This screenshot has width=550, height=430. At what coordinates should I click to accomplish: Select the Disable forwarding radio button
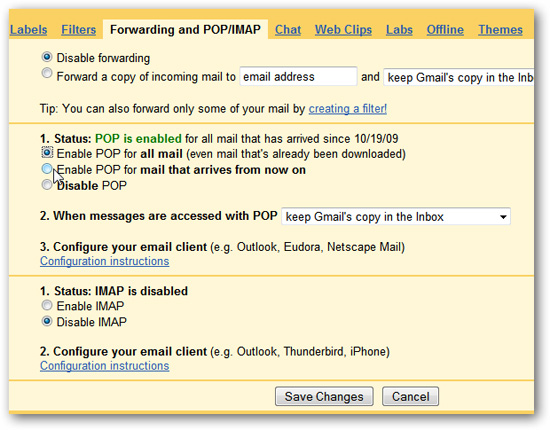coord(47,57)
